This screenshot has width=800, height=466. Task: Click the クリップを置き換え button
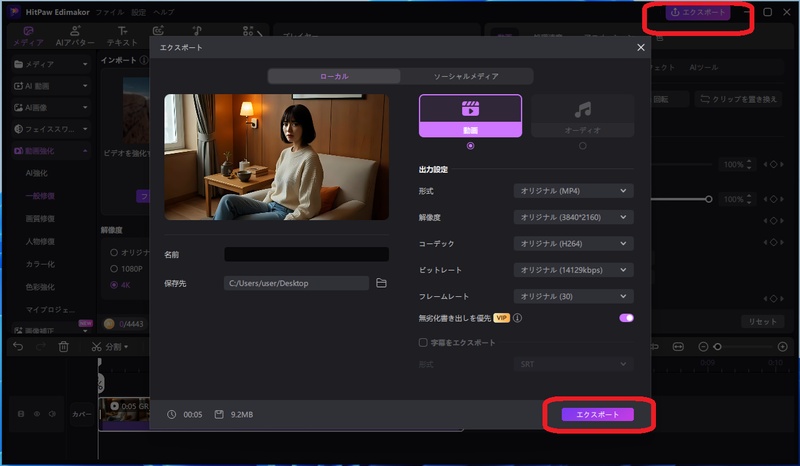(738, 99)
